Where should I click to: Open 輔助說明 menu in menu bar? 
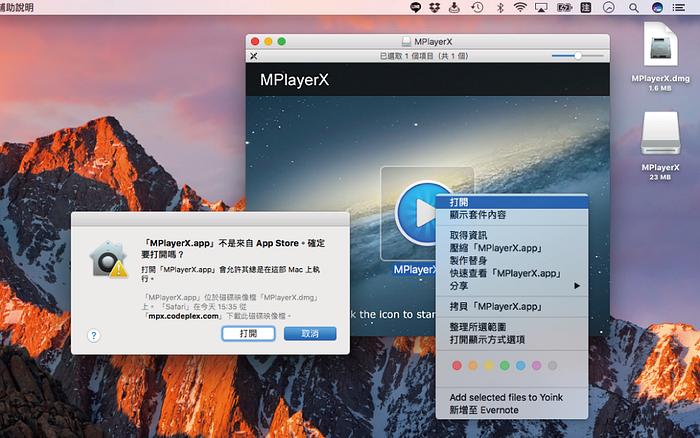(x=17, y=7)
